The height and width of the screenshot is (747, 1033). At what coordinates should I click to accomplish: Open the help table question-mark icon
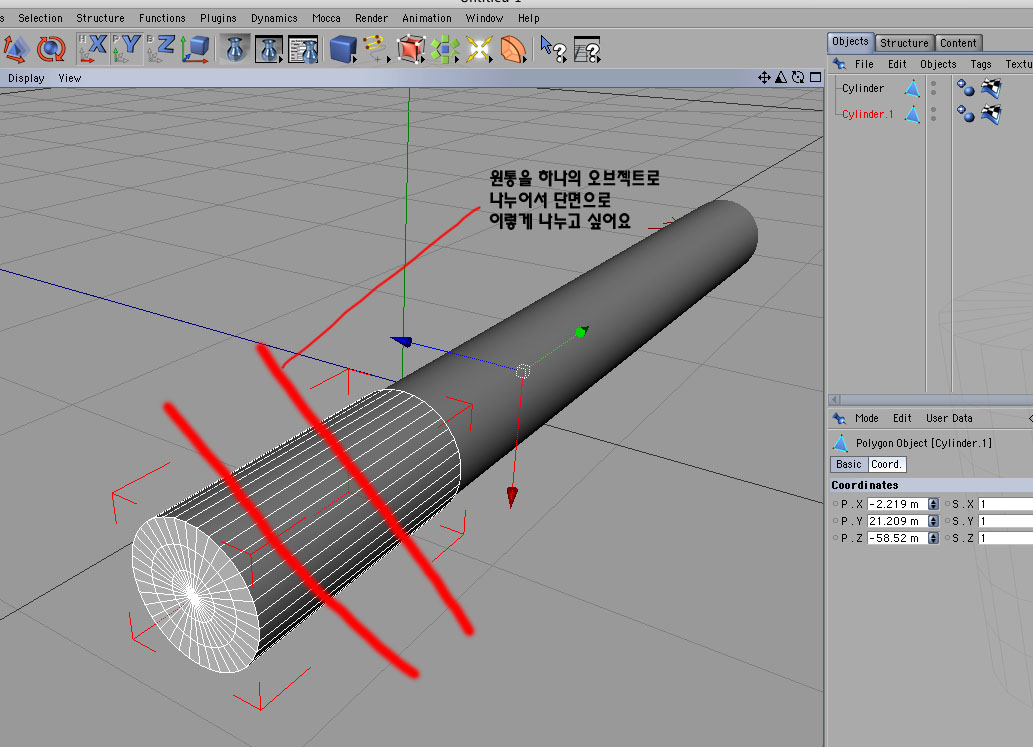point(587,49)
